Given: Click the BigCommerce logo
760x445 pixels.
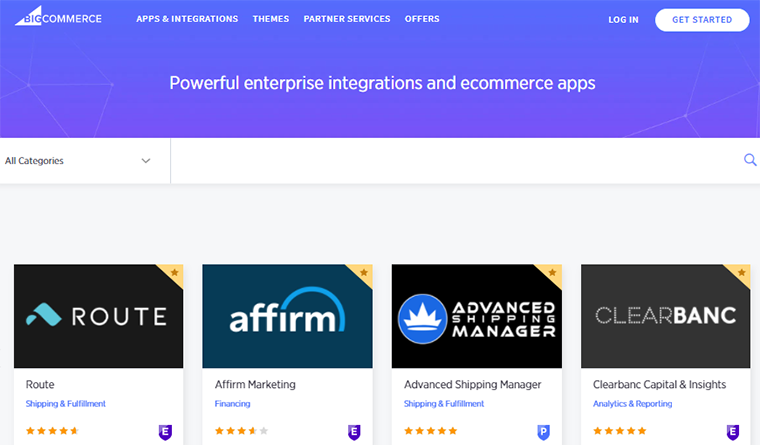Looking at the screenshot, I should tap(58, 16).
